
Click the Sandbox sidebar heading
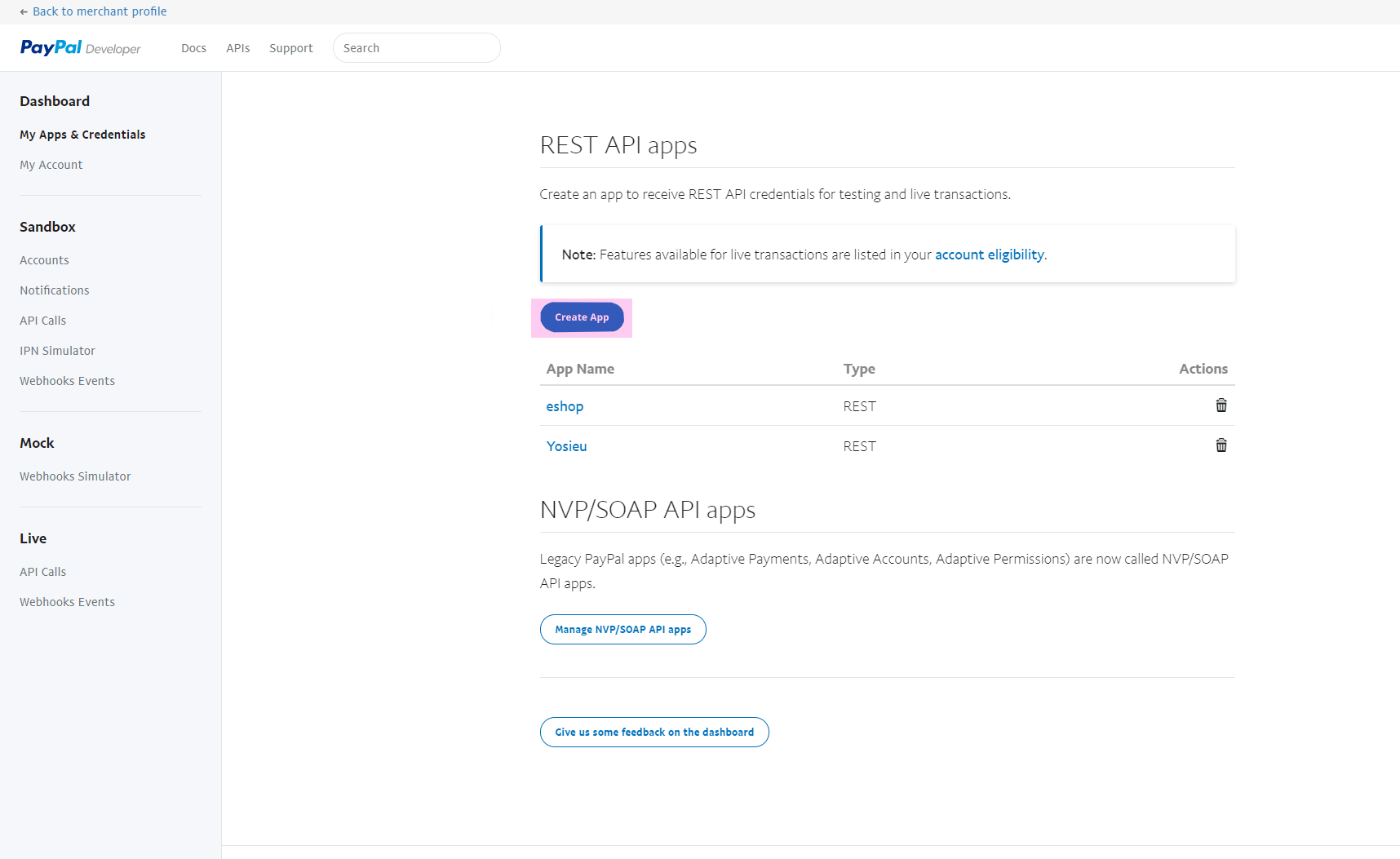pyautogui.click(x=47, y=227)
